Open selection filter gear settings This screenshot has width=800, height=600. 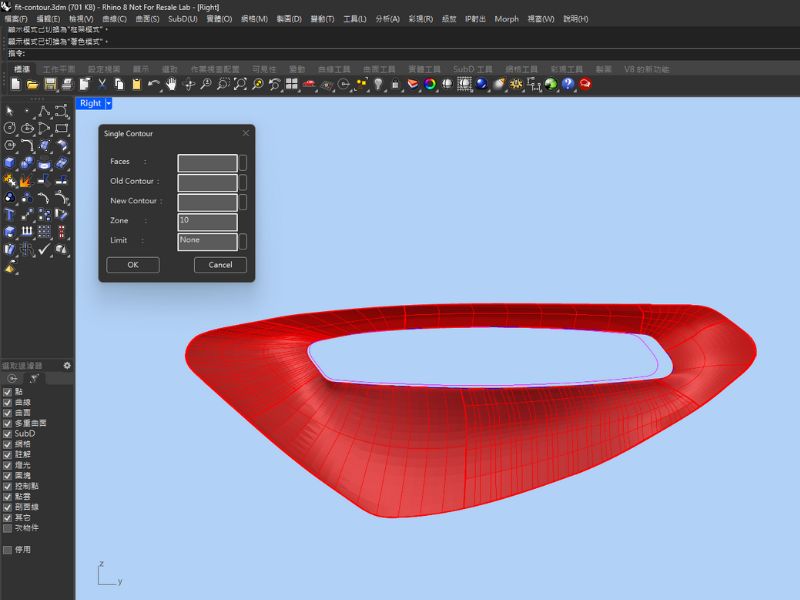tap(67, 366)
